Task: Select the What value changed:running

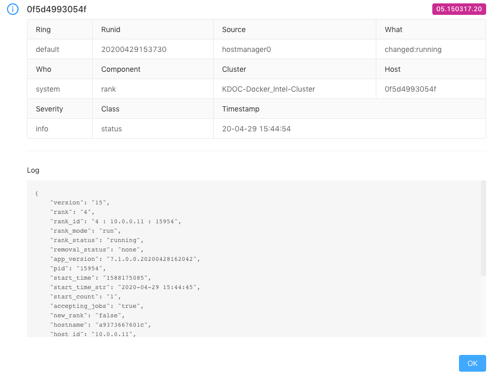Action: point(413,49)
